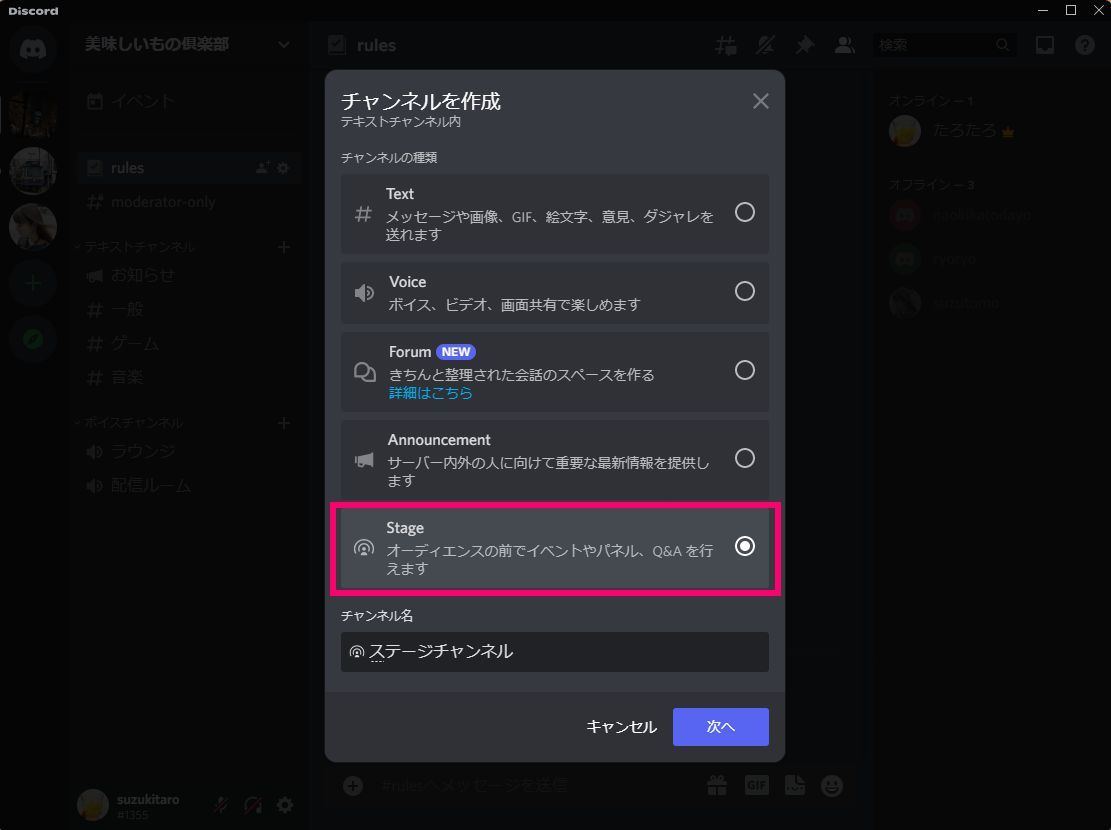Screen dimensions: 1111x830
Task: Click the 検索 search box
Action: coord(944,45)
